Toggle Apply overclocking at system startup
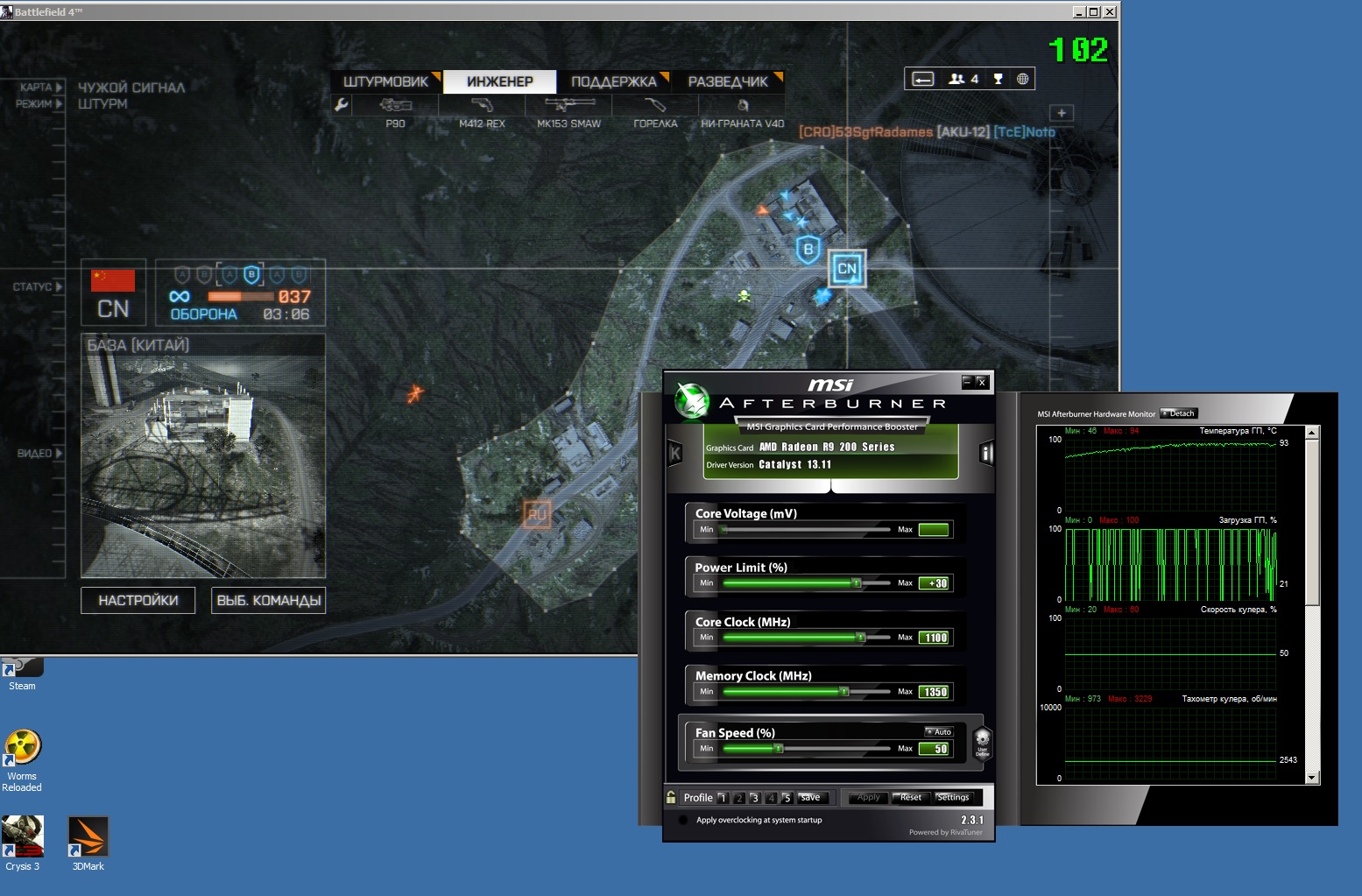1362x896 pixels. point(683,821)
